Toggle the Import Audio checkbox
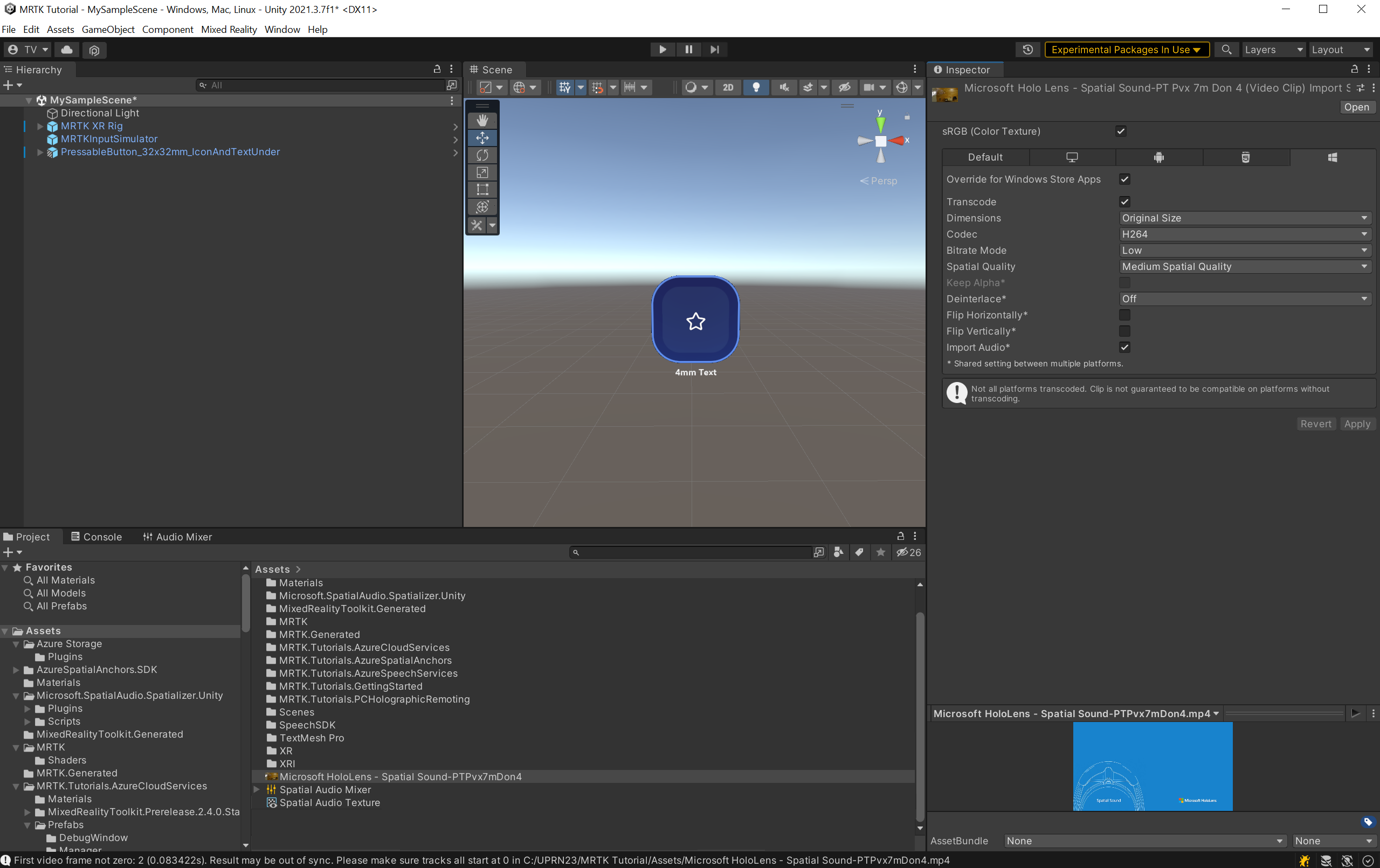1380x868 pixels. (1124, 347)
